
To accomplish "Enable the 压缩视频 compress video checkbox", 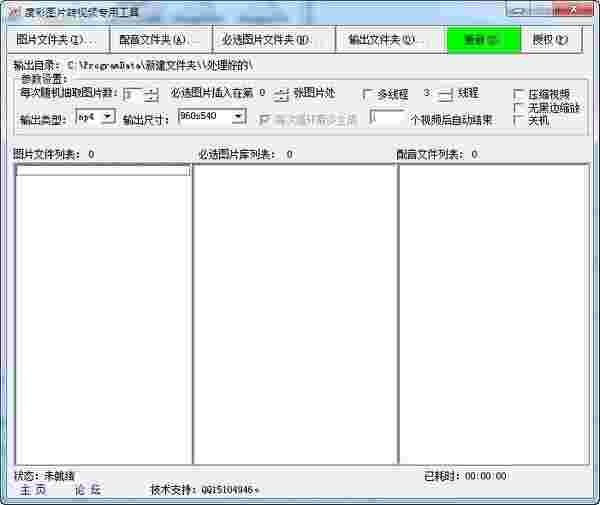I will (x=518, y=94).
